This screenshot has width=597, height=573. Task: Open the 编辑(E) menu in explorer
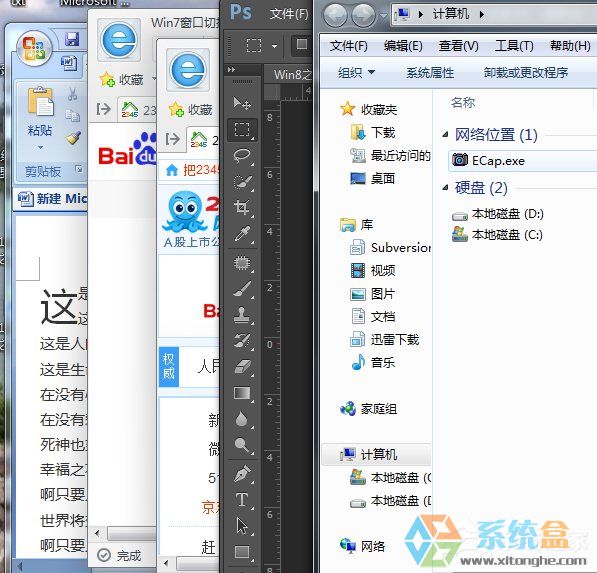[x=403, y=46]
